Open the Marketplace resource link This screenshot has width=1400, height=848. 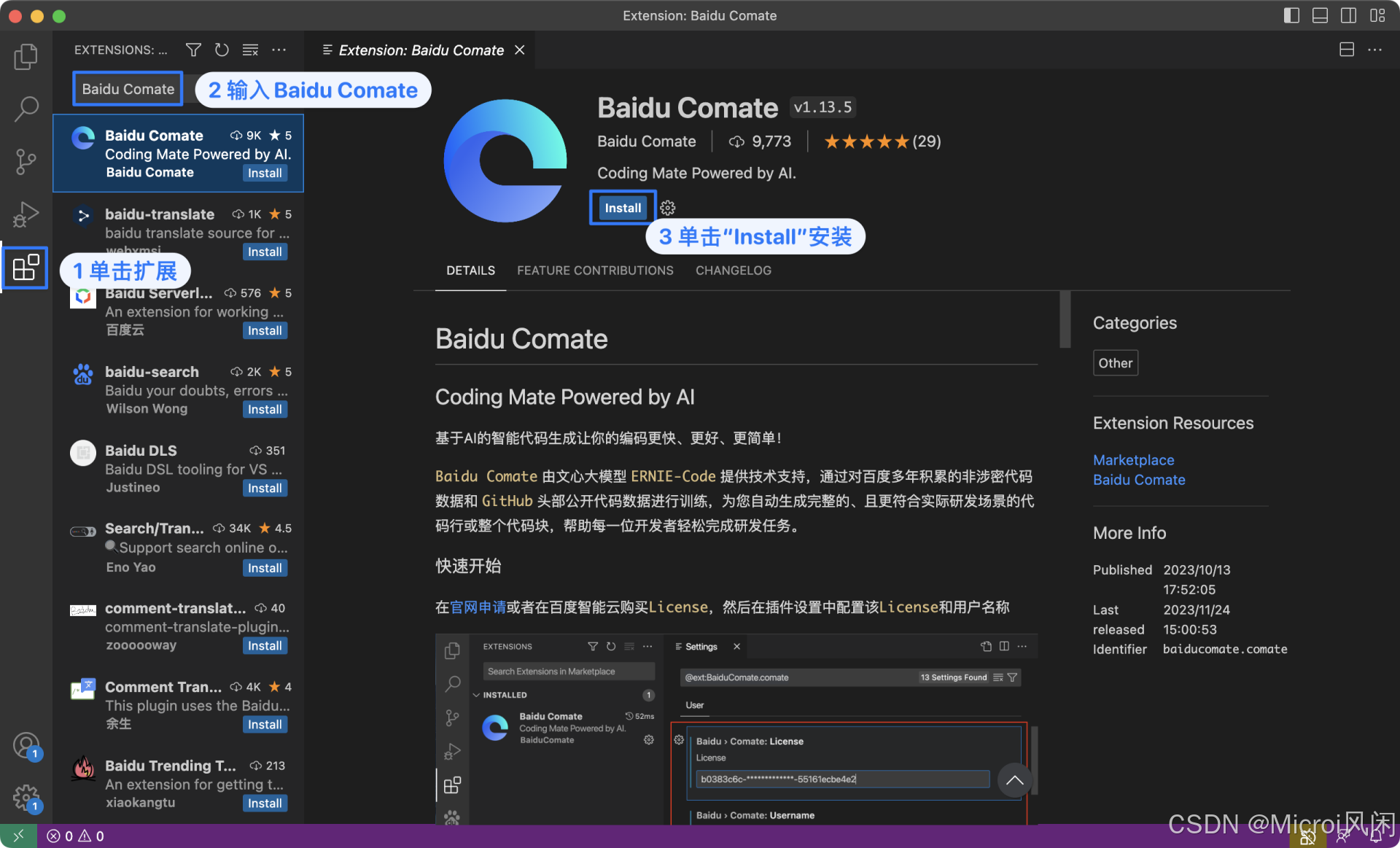[x=1133, y=460]
